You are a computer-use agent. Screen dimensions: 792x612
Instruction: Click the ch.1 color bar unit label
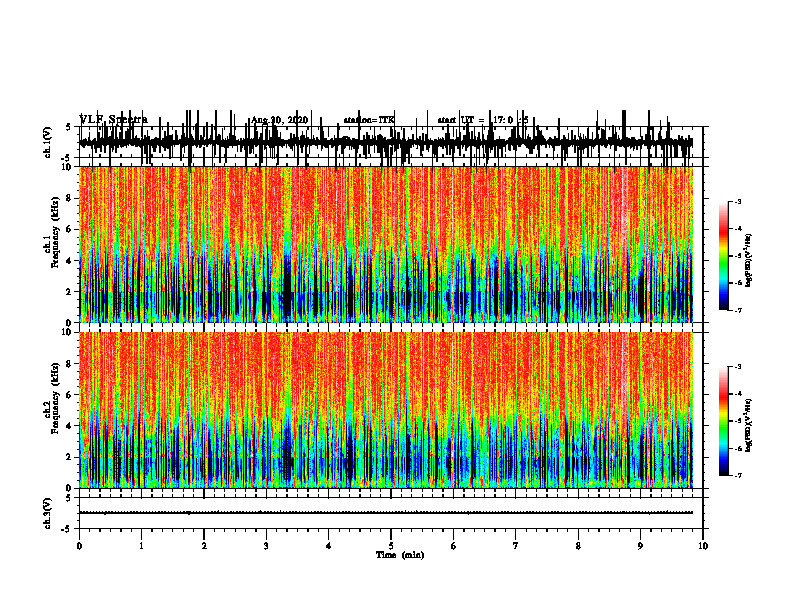point(749,260)
